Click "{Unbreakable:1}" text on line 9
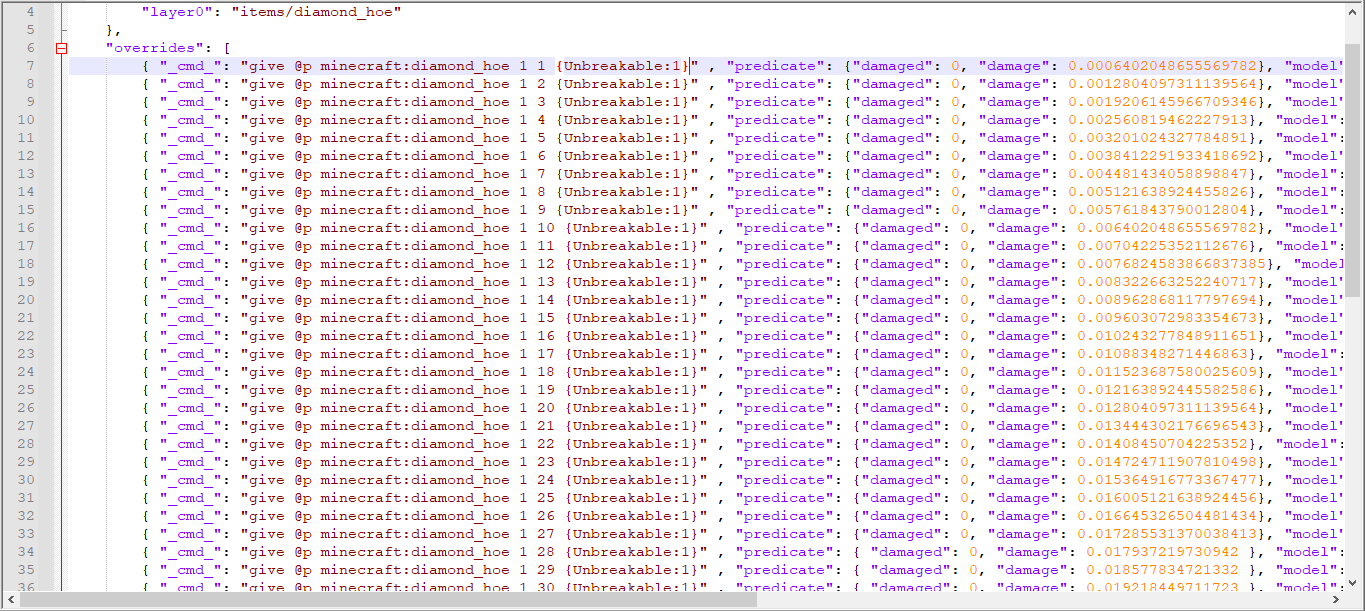This screenshot has height=611, width=1365. coord(623,102)
